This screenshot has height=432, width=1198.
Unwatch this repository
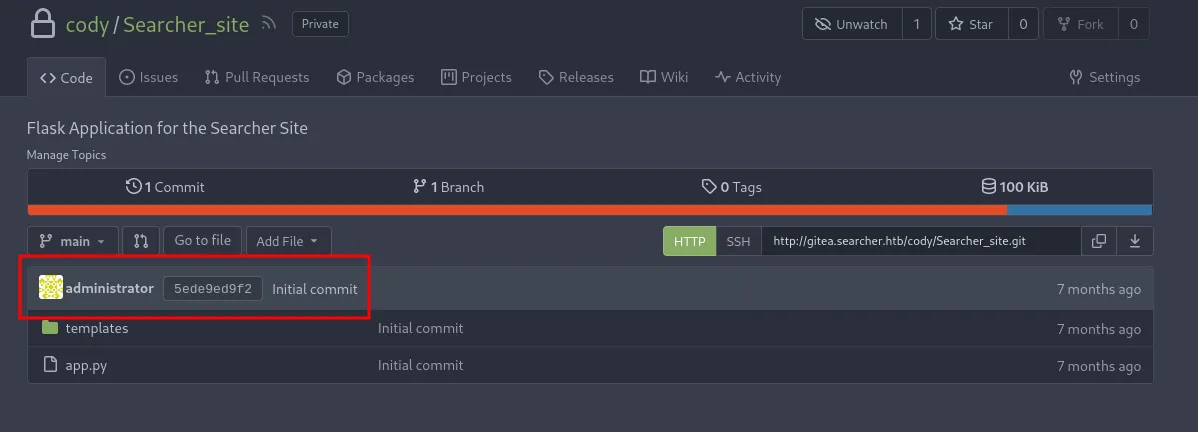pyautogui.click(x=852, y=24)
